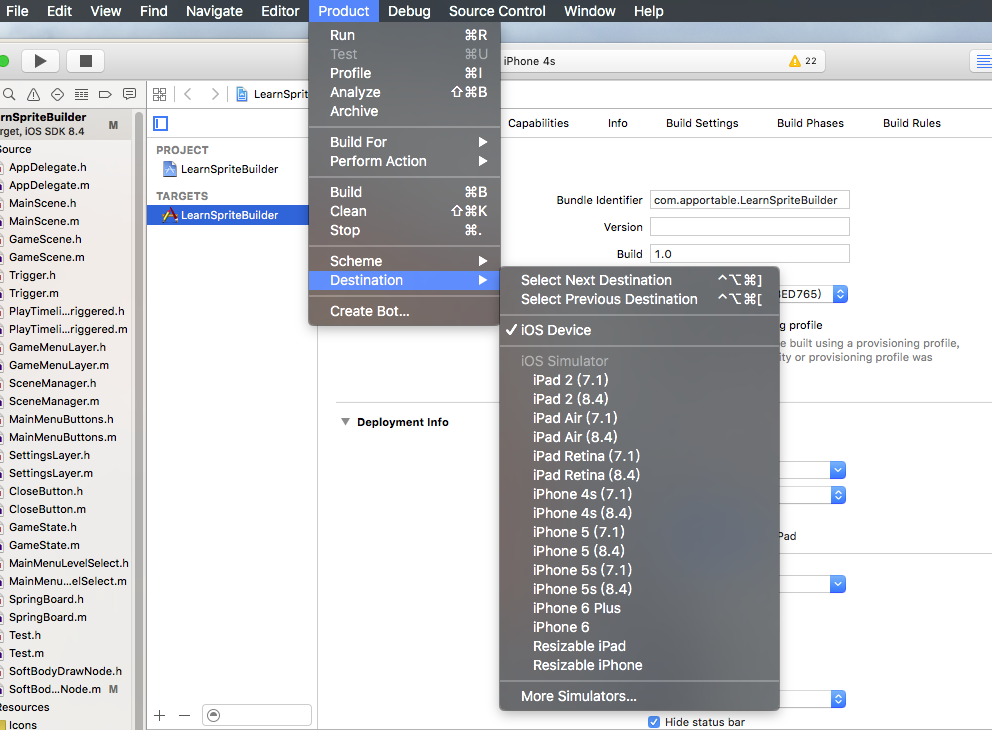
Task: Select iPad Air (8.4) simulator
Action: [639, 437]
